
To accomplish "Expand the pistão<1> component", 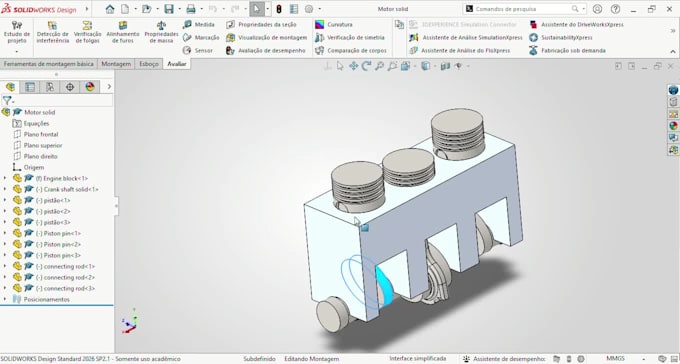I will [5, 200].
